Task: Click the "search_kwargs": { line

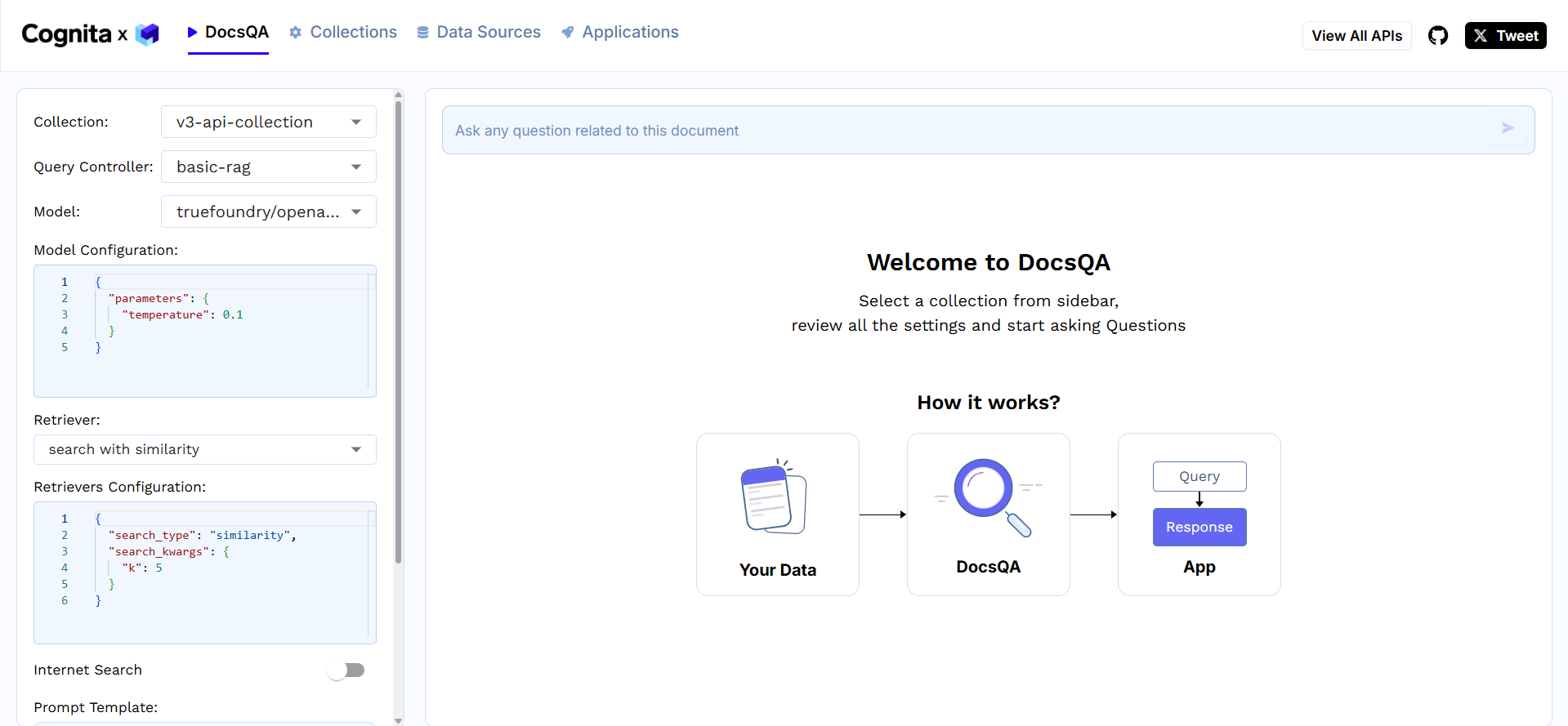Action: point(168,551)
